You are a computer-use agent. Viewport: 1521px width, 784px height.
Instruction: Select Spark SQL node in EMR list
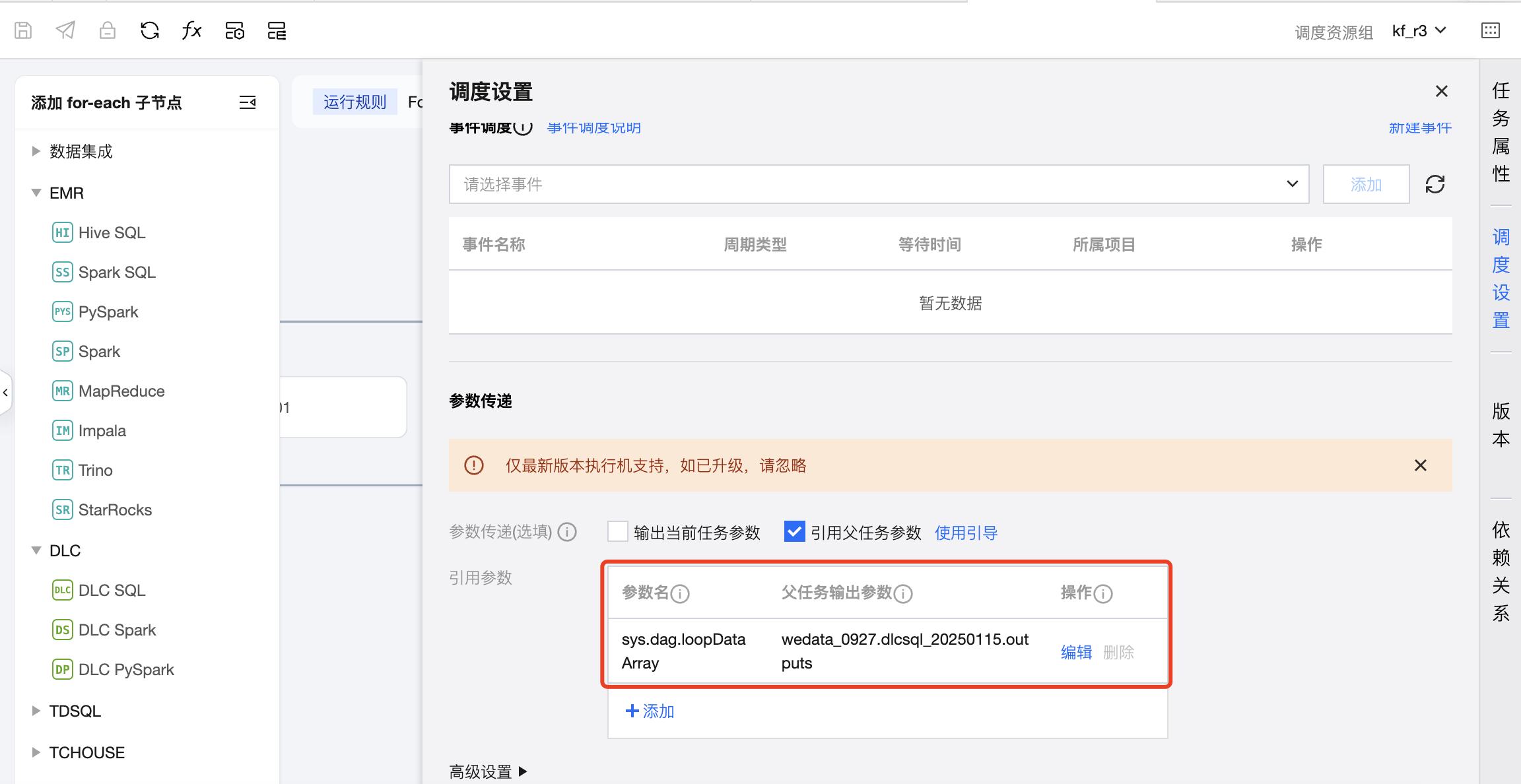coord(117,273)
